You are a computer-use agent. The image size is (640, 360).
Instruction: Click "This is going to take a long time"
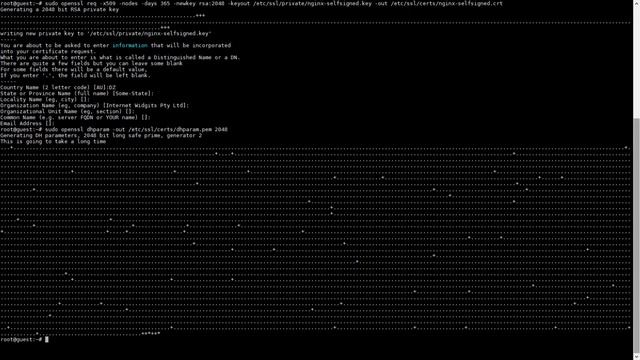(53, 141)
